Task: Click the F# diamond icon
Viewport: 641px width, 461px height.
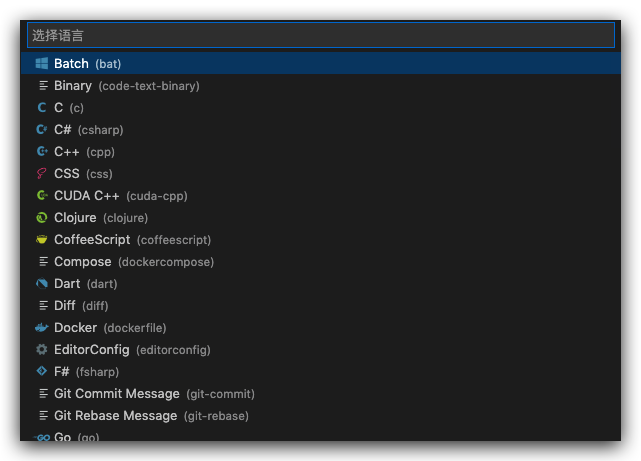Action: (42, 371)
